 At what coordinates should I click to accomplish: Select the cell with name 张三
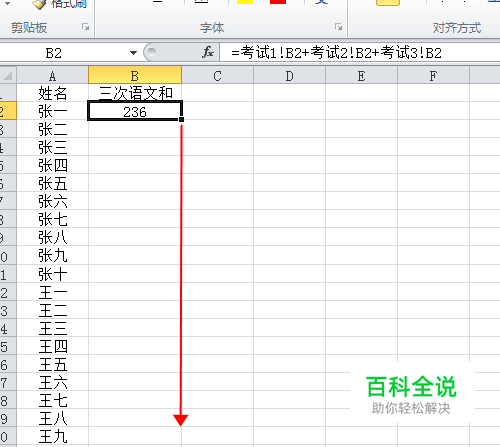pos(52,147)
